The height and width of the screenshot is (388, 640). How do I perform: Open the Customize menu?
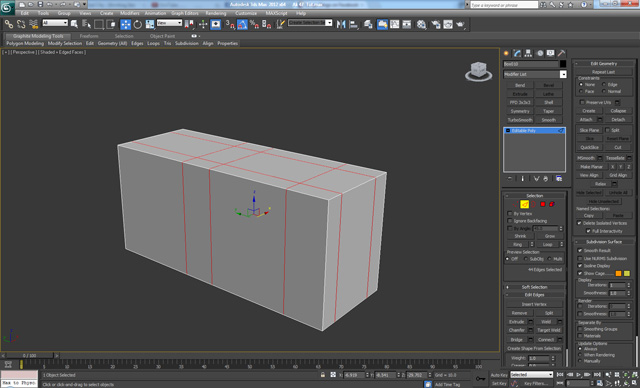pyautogui.click(x=246, y=13)
